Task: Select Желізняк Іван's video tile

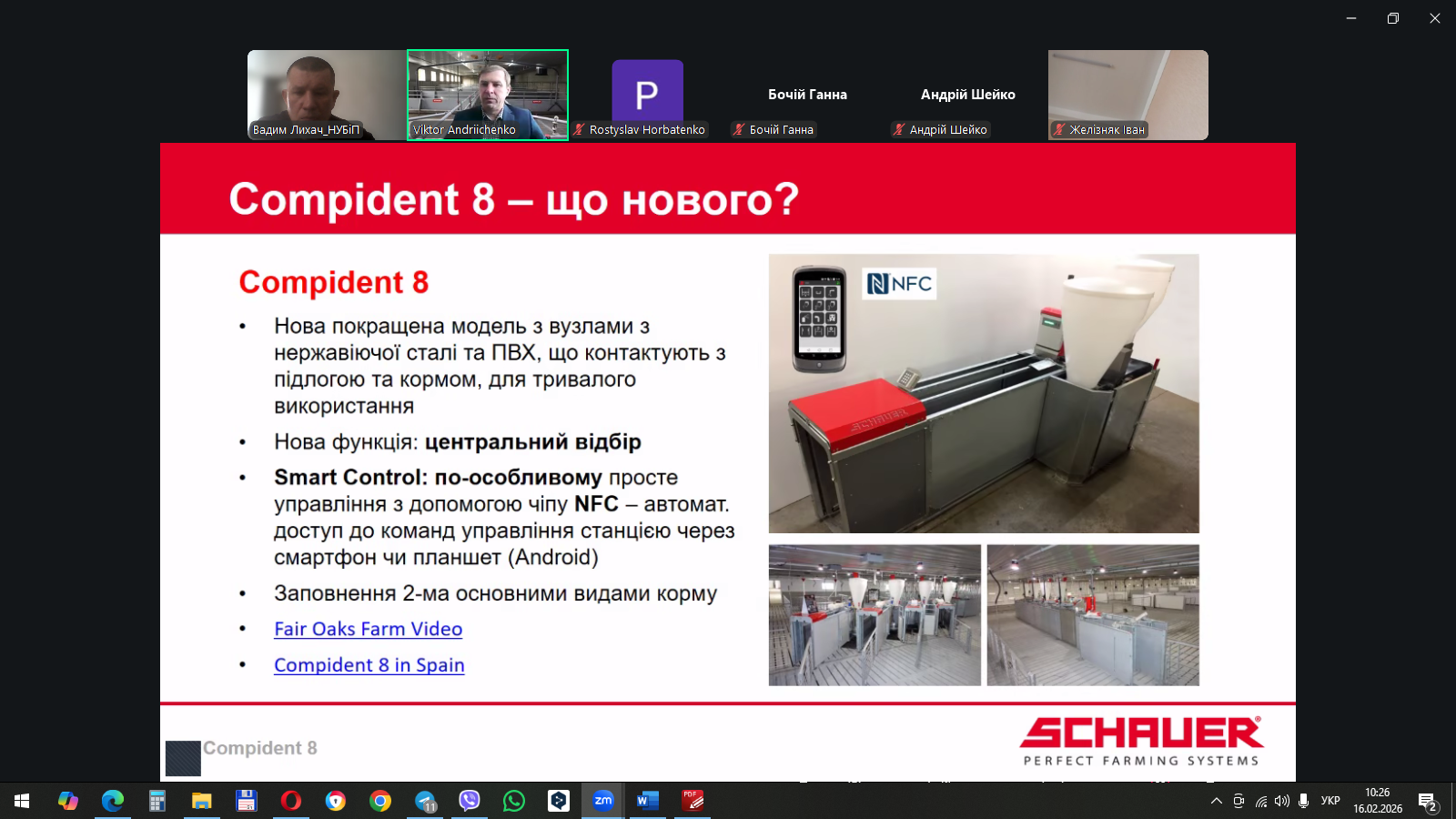Action: coord(1128,95)
